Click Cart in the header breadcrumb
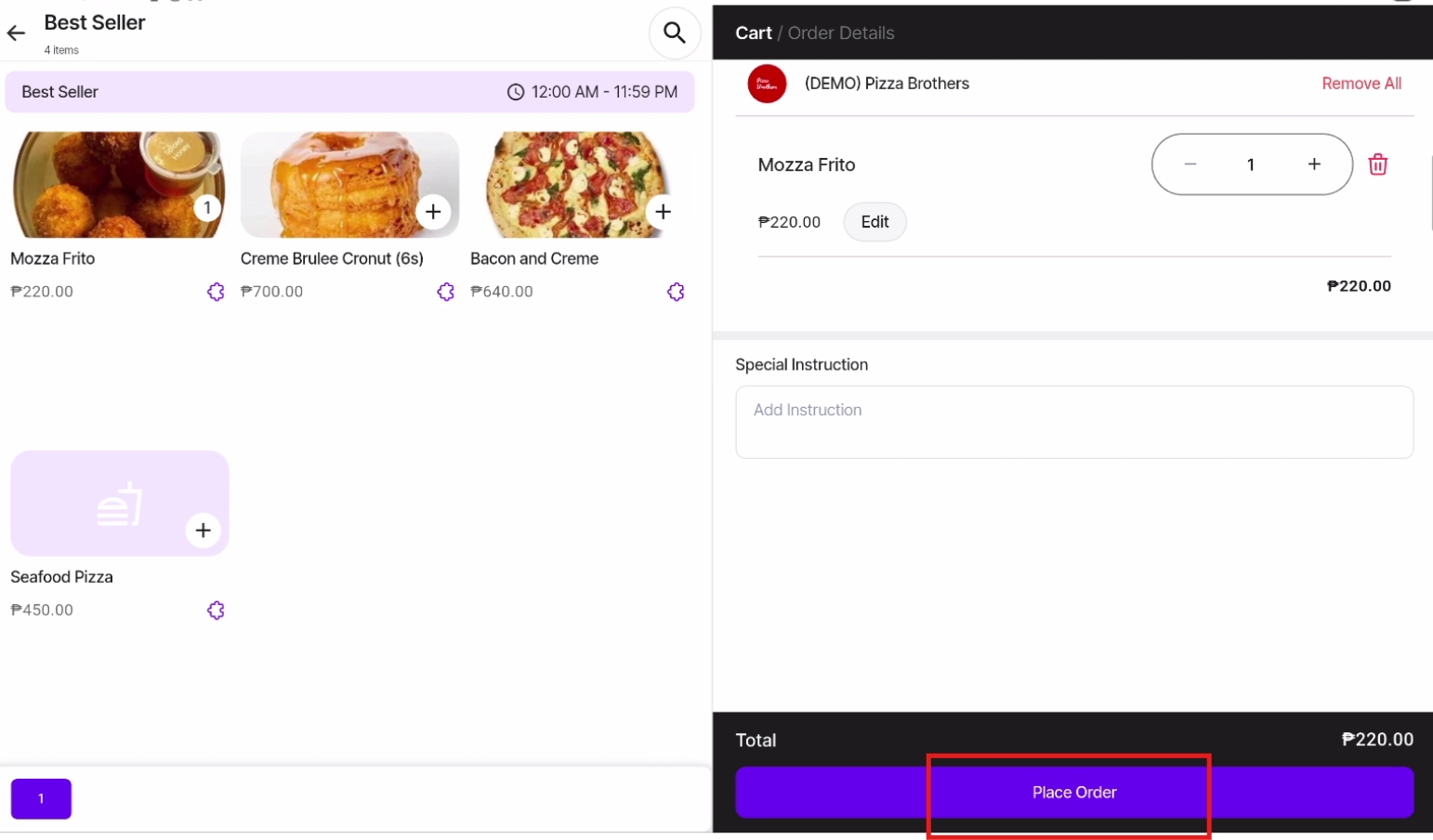Image resolution: width=1433 pixels, height=840 pixels. (x=753, y=33)
